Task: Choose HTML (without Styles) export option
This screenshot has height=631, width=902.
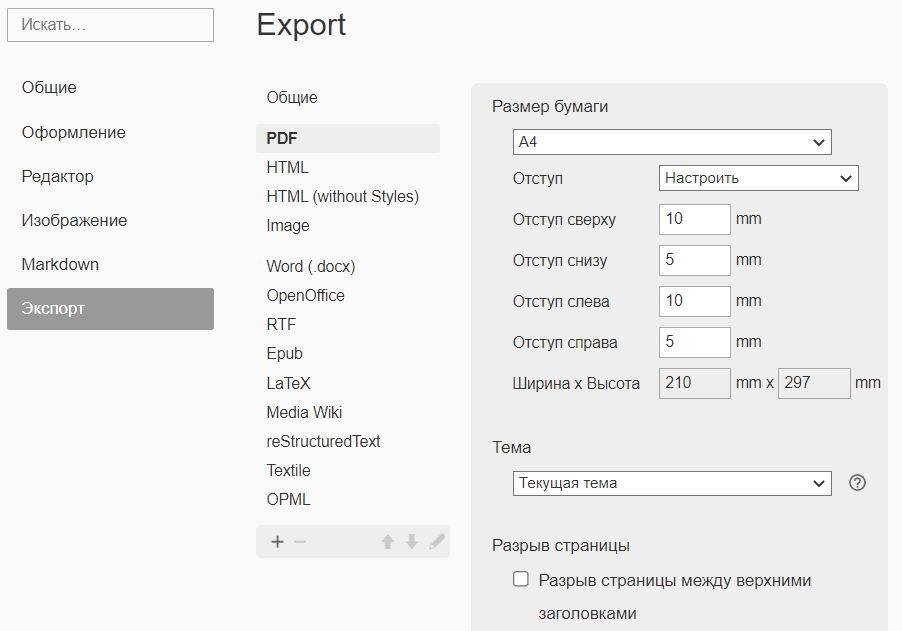Action: click(342, 196)
